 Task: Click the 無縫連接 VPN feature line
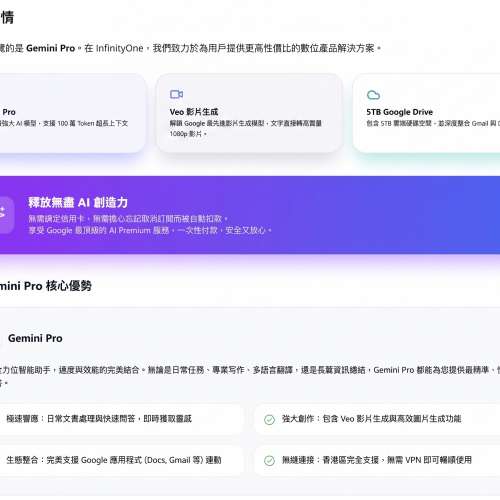coord(377,460)
